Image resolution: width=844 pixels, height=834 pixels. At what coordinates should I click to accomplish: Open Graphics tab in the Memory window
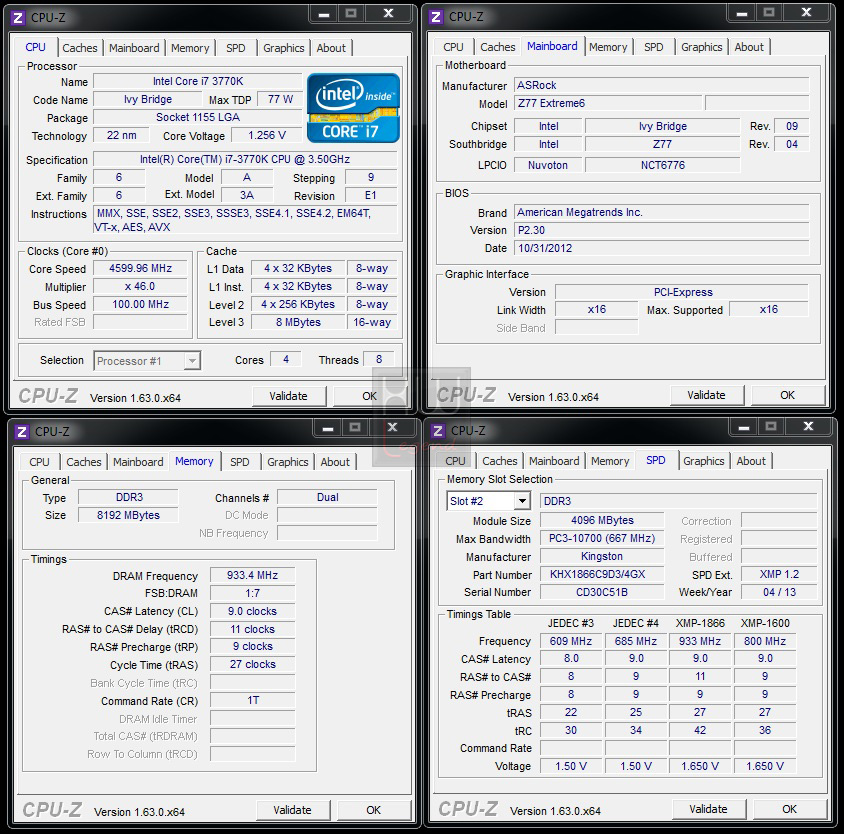pyautogui.click(x=288, y=462)
